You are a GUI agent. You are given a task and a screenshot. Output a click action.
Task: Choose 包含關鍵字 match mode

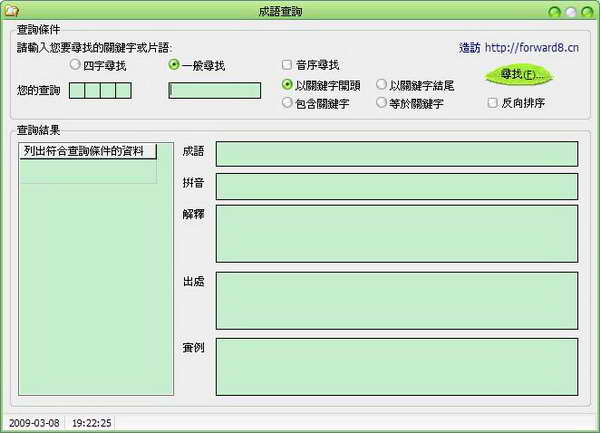(x=288, y=102)
